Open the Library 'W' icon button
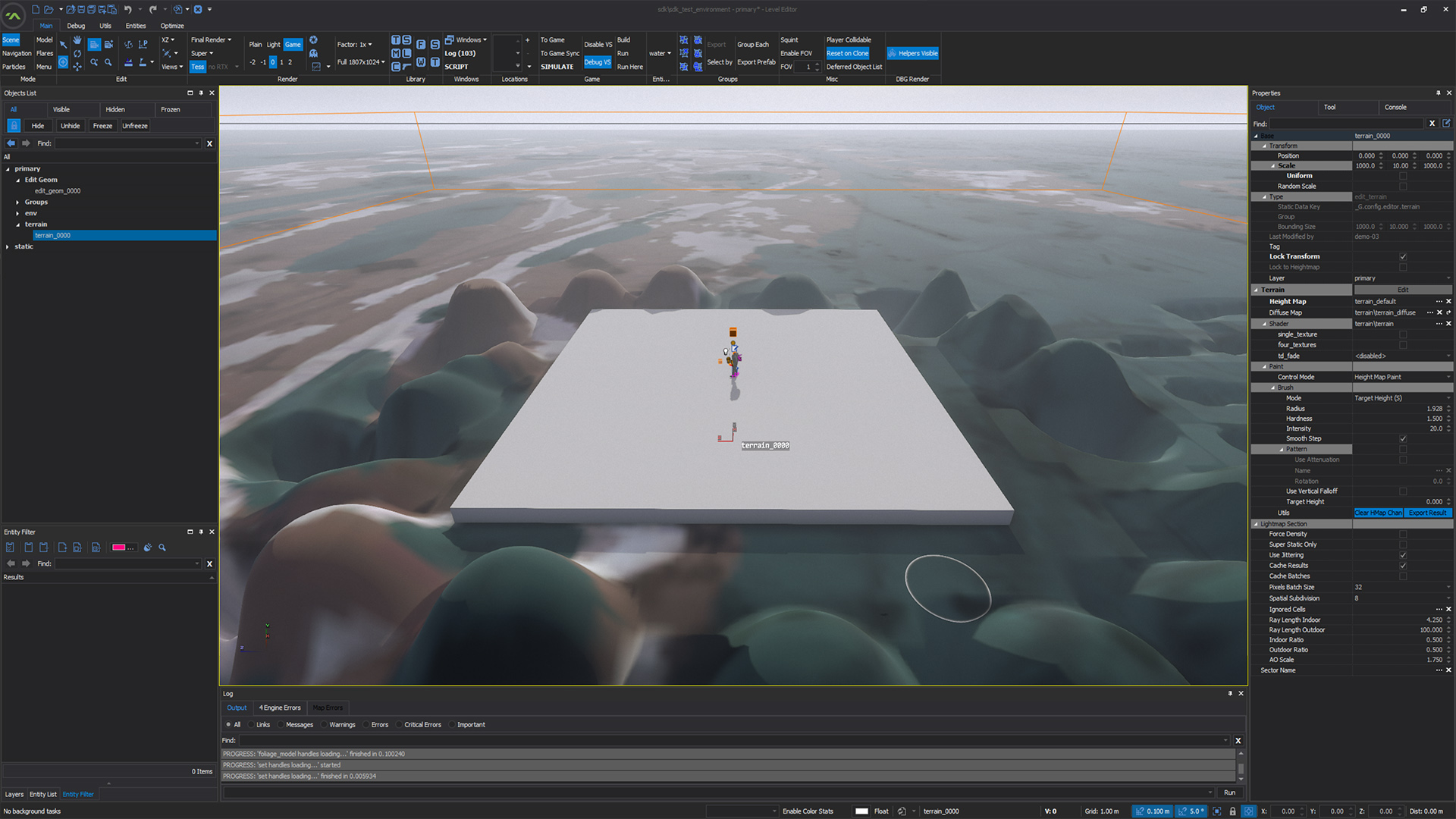This screenshot has height=819, width=1456. pos(421,62)
